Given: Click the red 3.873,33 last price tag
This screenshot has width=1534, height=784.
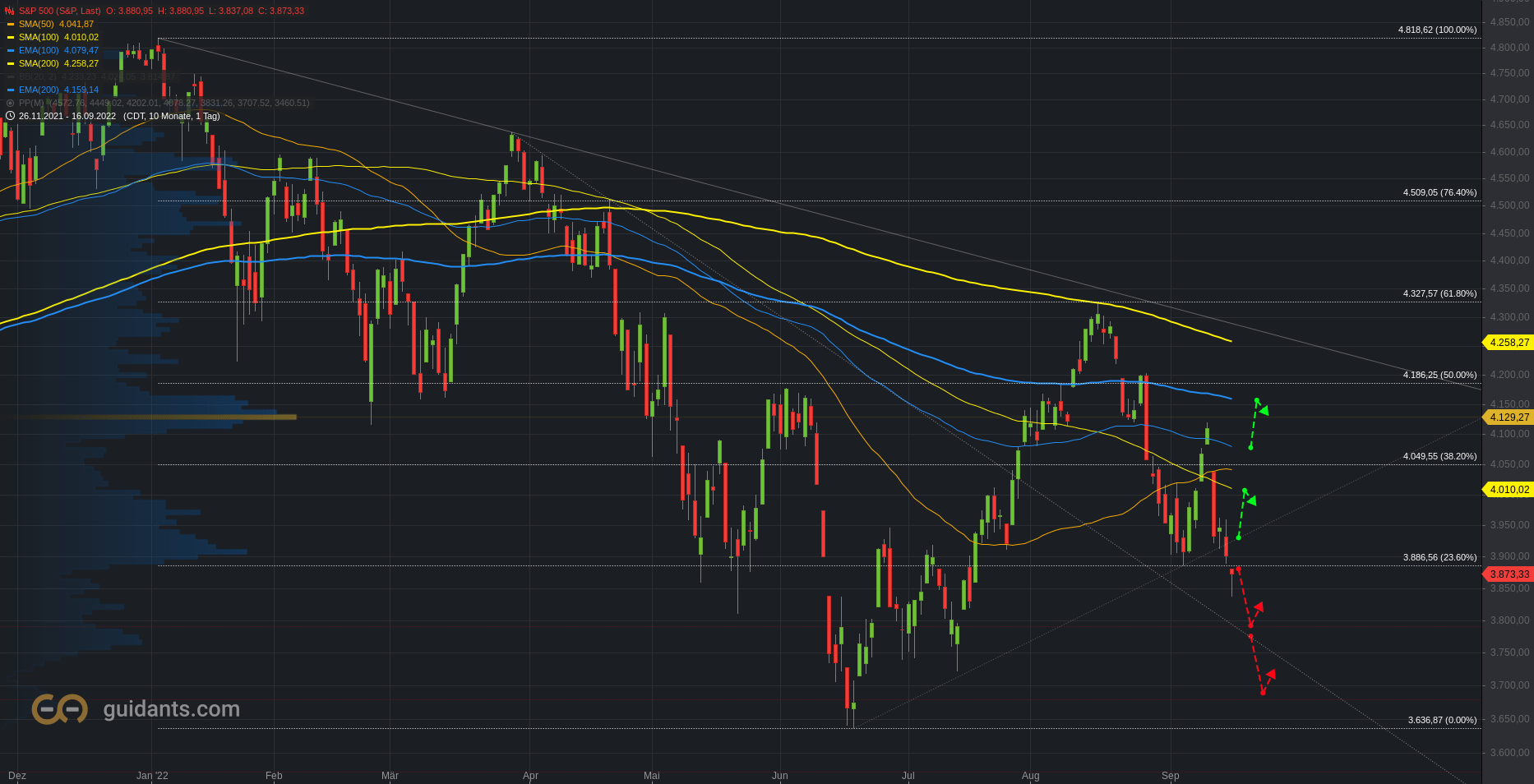Looking at the screenshot, I should point(1508,574).
